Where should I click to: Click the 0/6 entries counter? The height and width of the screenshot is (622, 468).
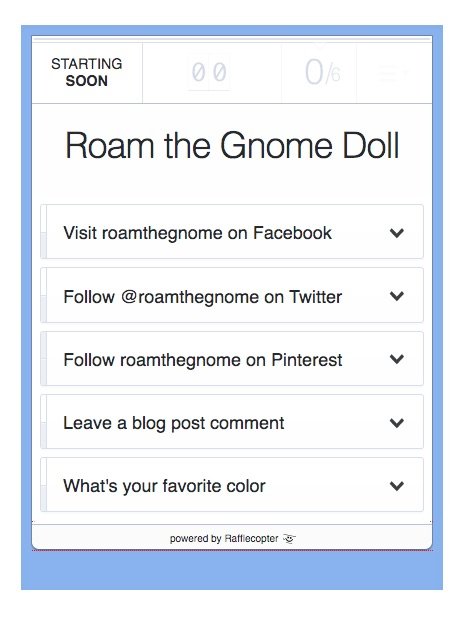coord(322,73)
